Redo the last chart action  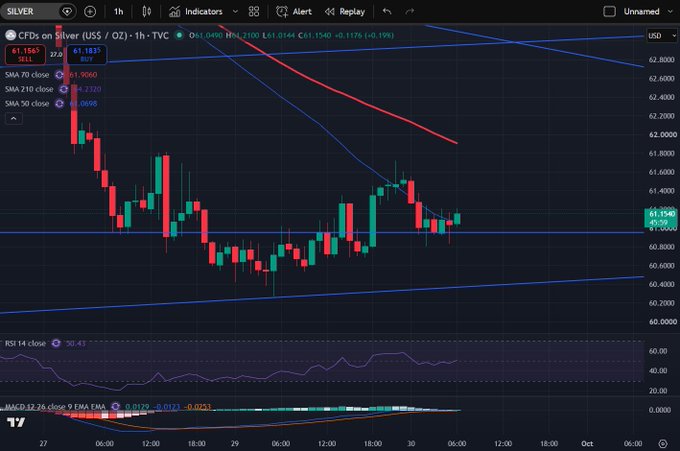click(x=409, y=12)
